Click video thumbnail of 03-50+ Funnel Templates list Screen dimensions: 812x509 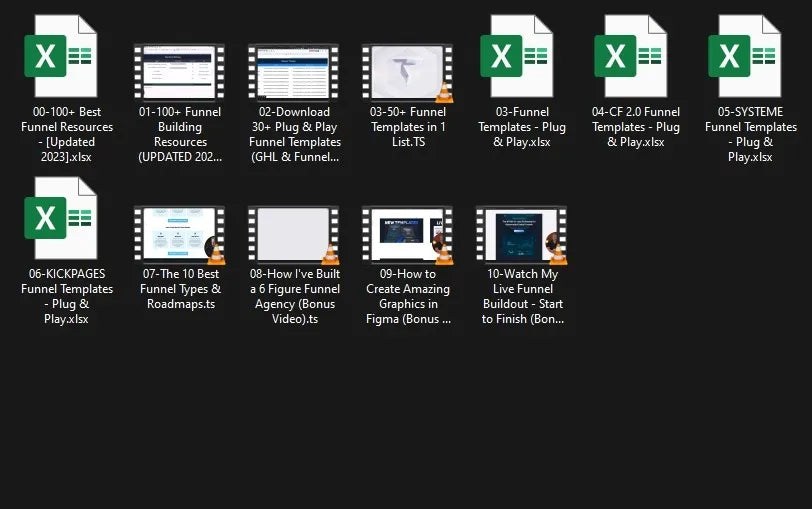406,73
